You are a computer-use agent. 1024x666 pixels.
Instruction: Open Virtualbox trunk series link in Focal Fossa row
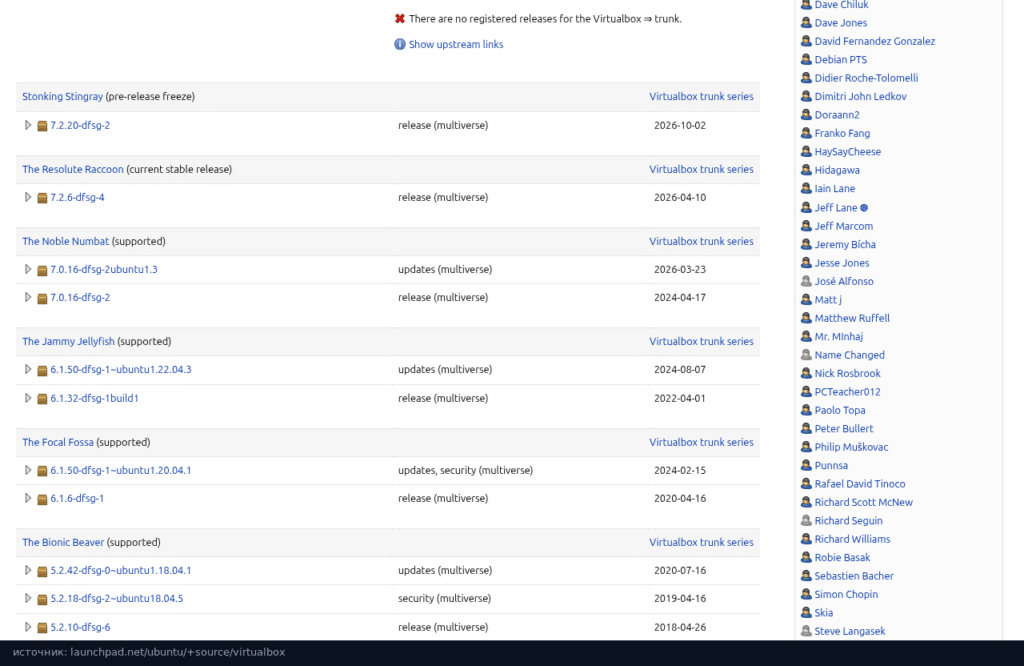(701, 442)
